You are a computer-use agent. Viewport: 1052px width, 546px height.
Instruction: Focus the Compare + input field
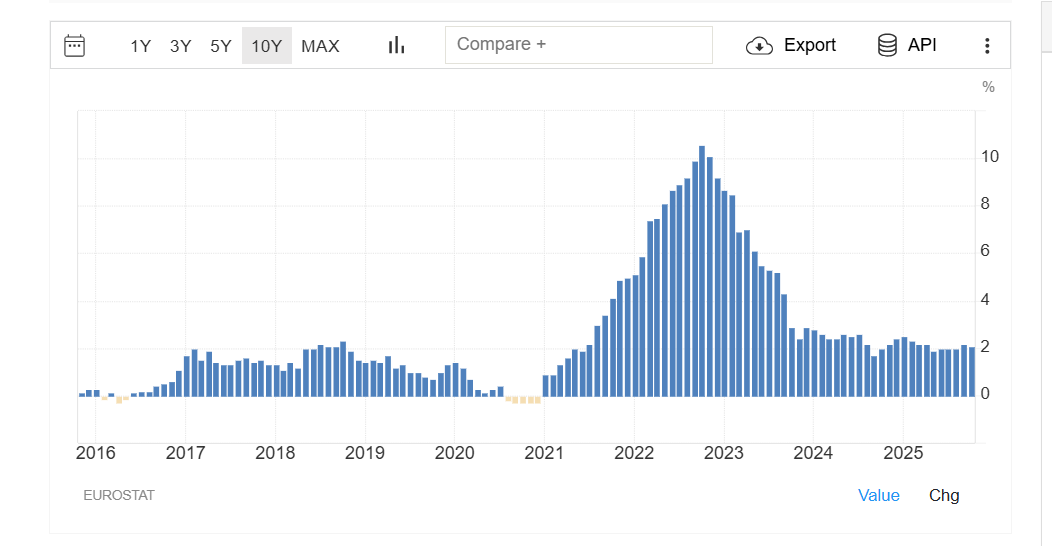click(578, 45)
